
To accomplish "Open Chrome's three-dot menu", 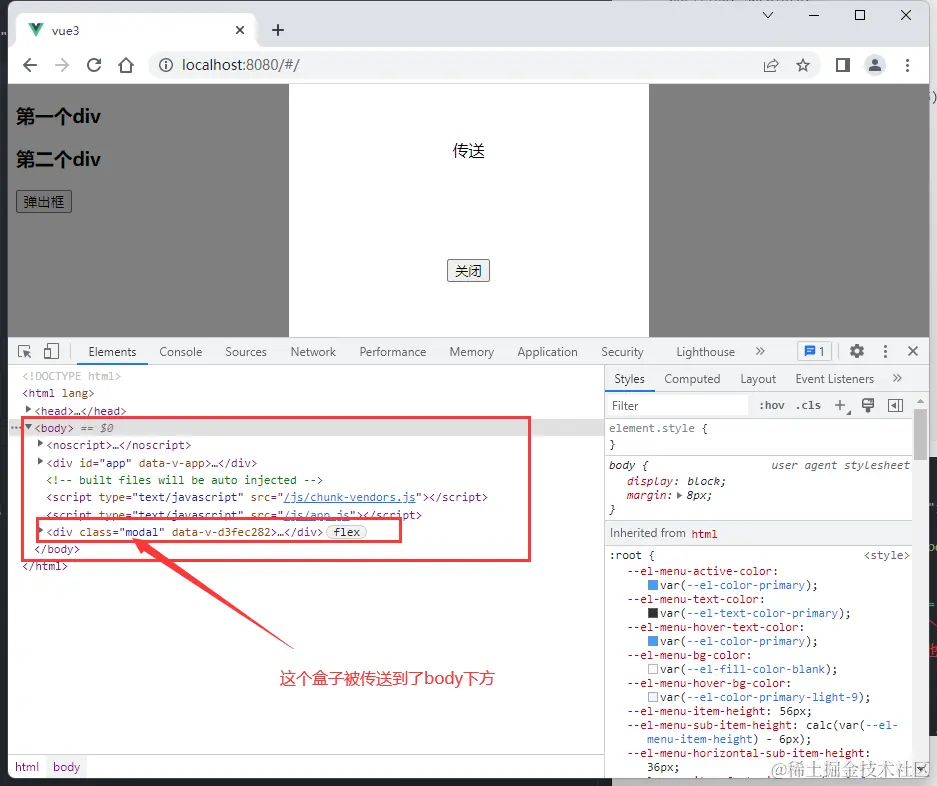I will coord(907,65).
